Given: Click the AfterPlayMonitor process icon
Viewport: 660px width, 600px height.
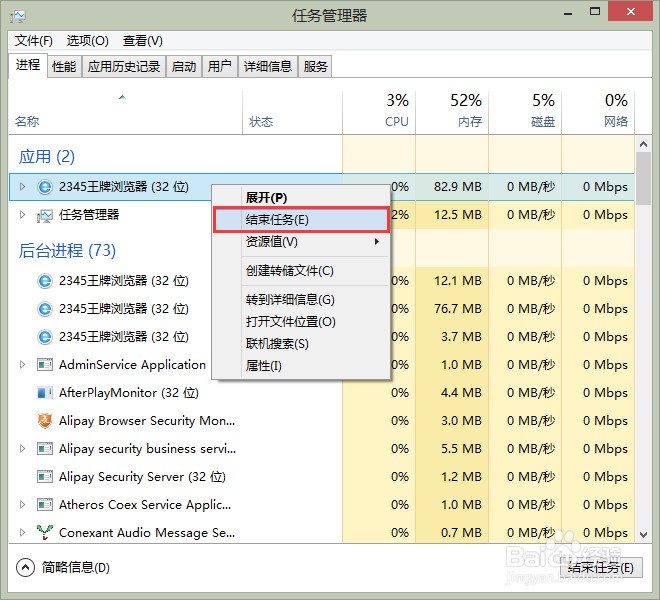Looking at the screenshot, I should [45, 393].
